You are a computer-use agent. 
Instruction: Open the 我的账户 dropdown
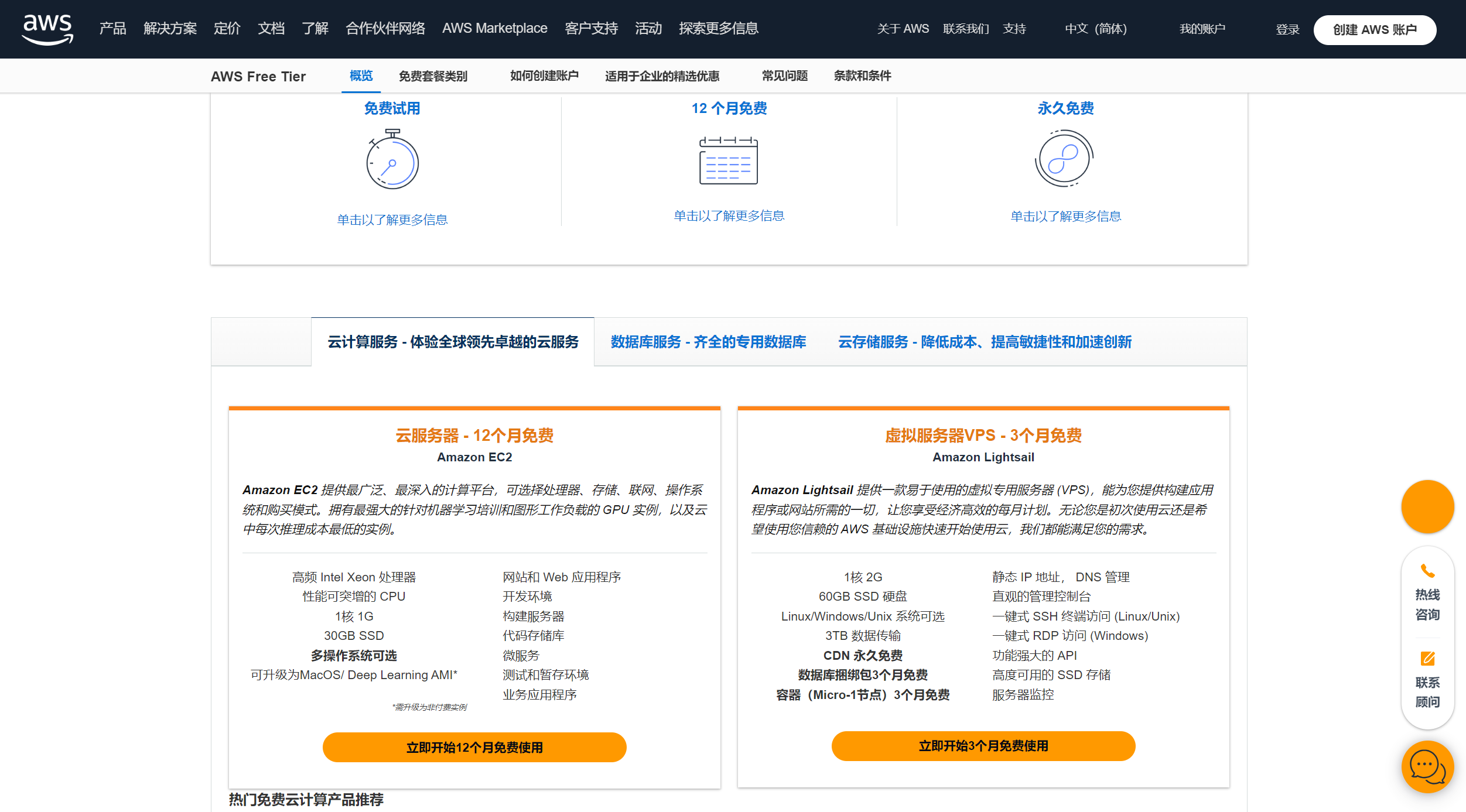click(x=1202, y=29)
